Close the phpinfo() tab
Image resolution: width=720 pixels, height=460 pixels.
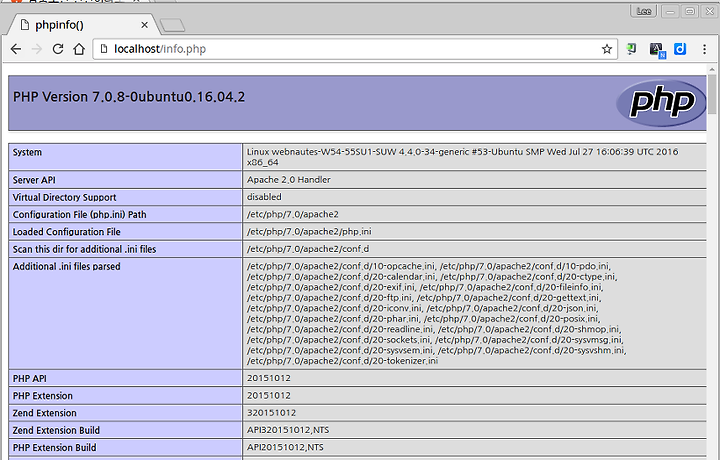144,25
